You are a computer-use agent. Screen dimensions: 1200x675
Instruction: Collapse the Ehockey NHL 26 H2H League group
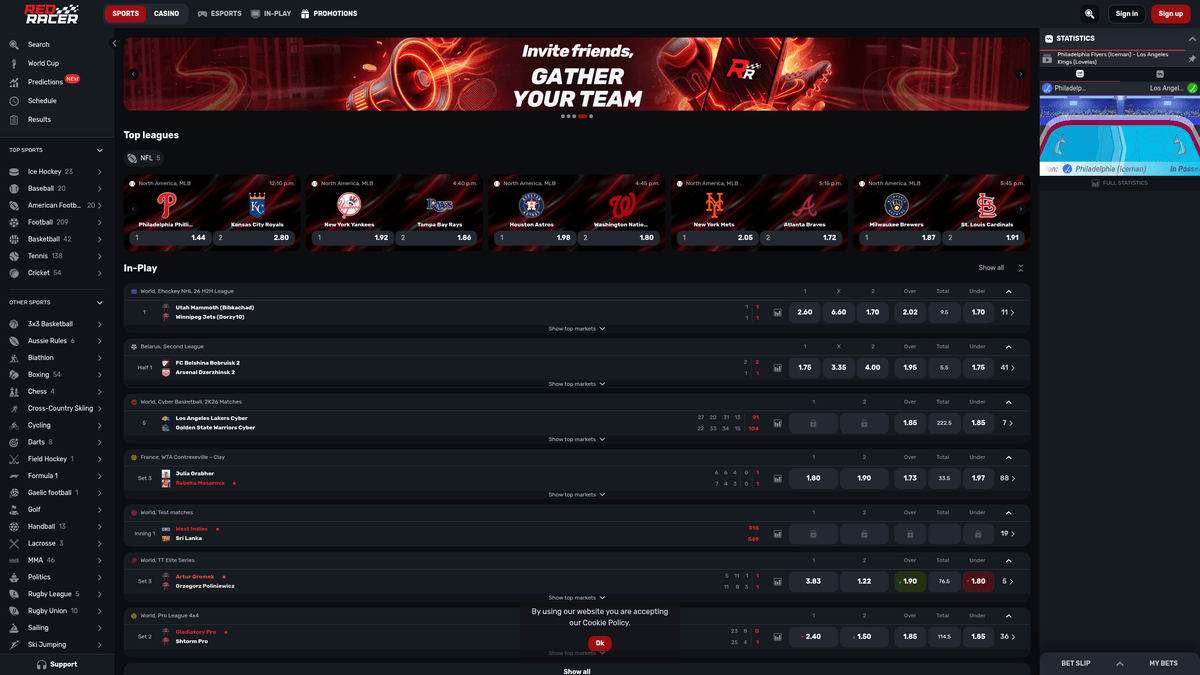(1008, 291)
